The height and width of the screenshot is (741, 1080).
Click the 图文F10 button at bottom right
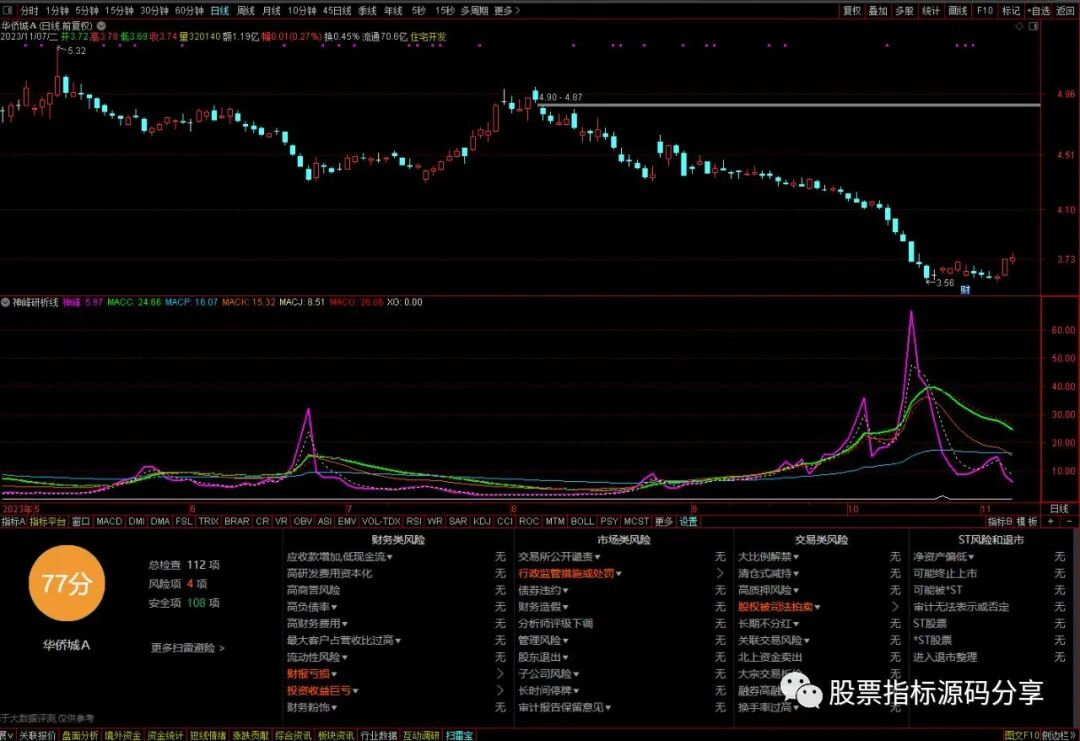point(1021,735)
